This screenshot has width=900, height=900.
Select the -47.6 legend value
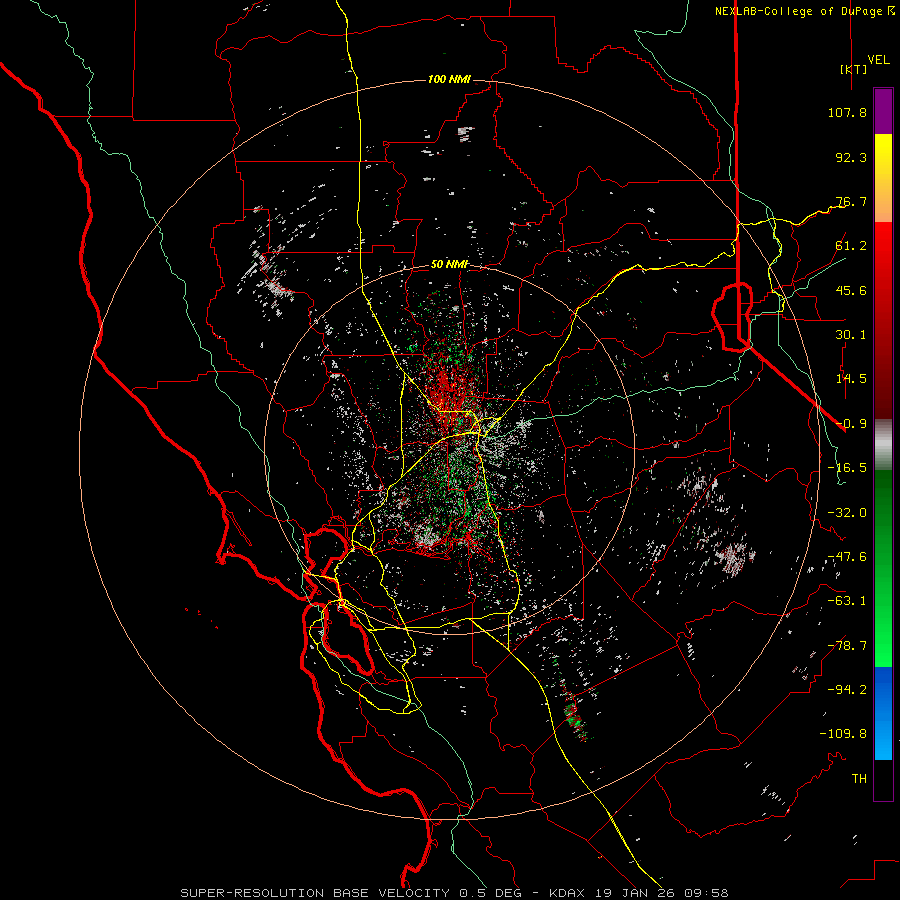pos(847,557)
